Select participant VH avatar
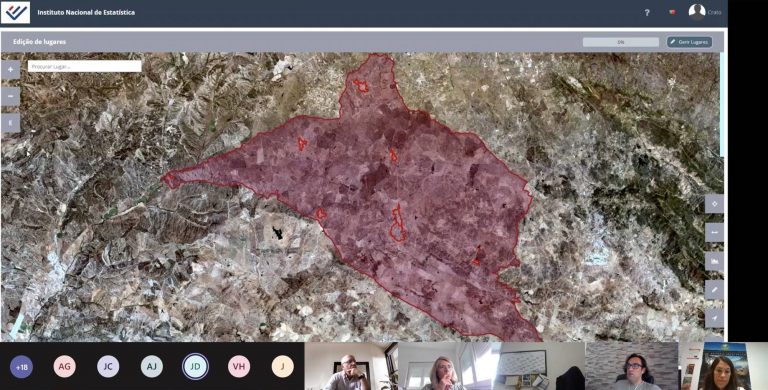The height and width of the screenshot is (390, 768). coord(239,366)
